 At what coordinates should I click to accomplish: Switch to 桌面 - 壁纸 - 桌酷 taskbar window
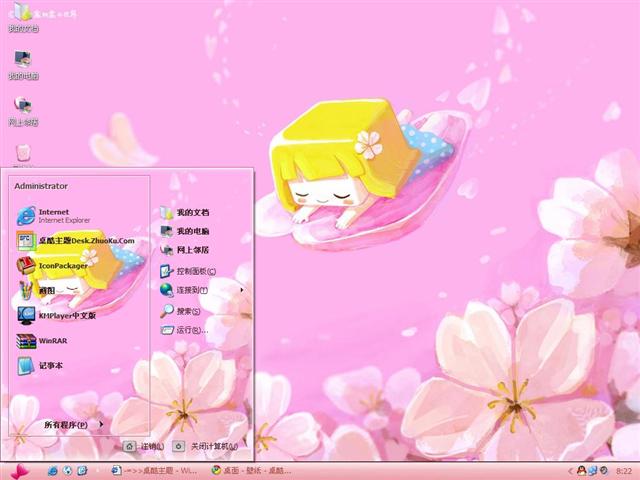click(x=251, y=471)
